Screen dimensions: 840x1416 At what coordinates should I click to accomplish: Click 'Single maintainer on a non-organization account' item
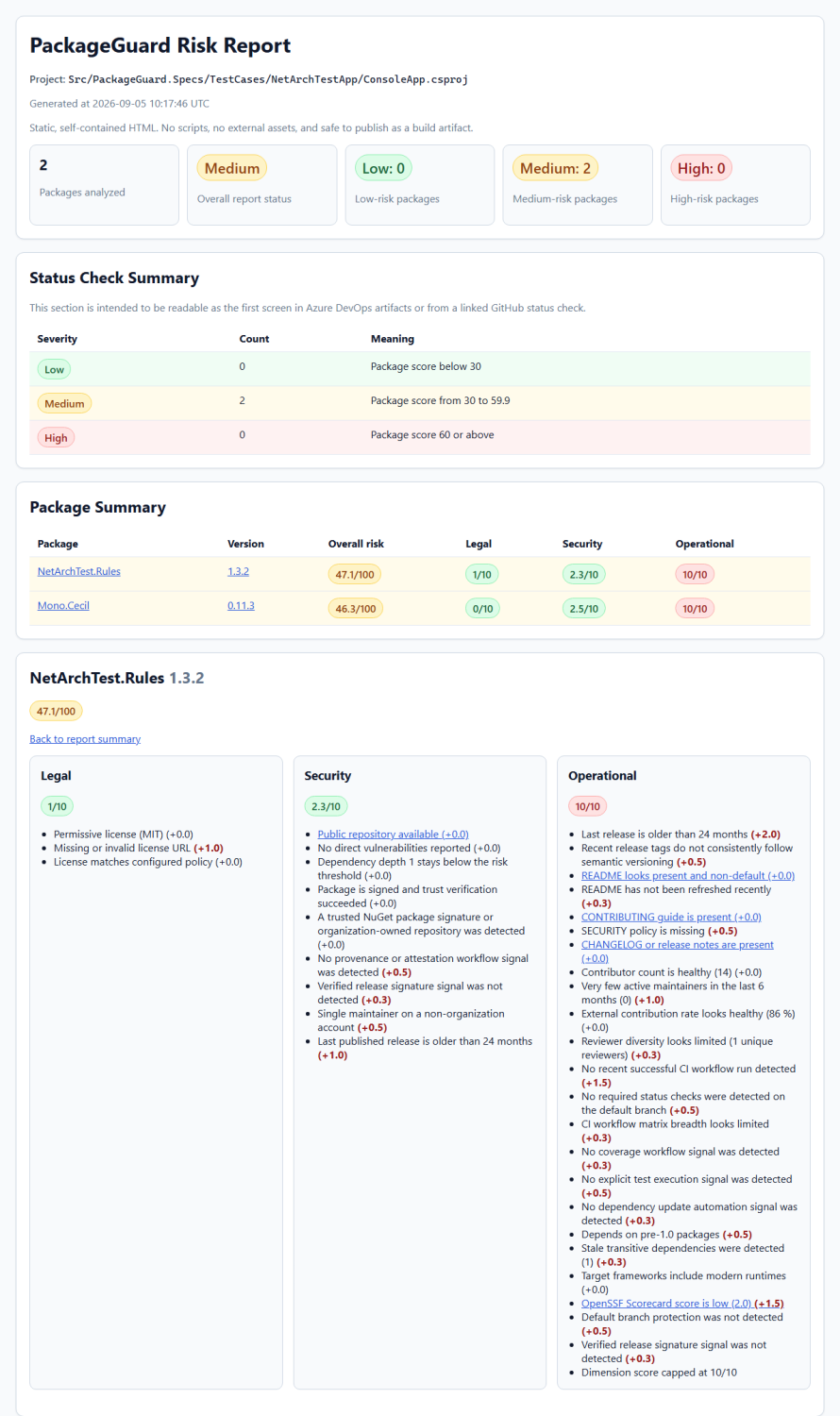(x=412, y=1020)
